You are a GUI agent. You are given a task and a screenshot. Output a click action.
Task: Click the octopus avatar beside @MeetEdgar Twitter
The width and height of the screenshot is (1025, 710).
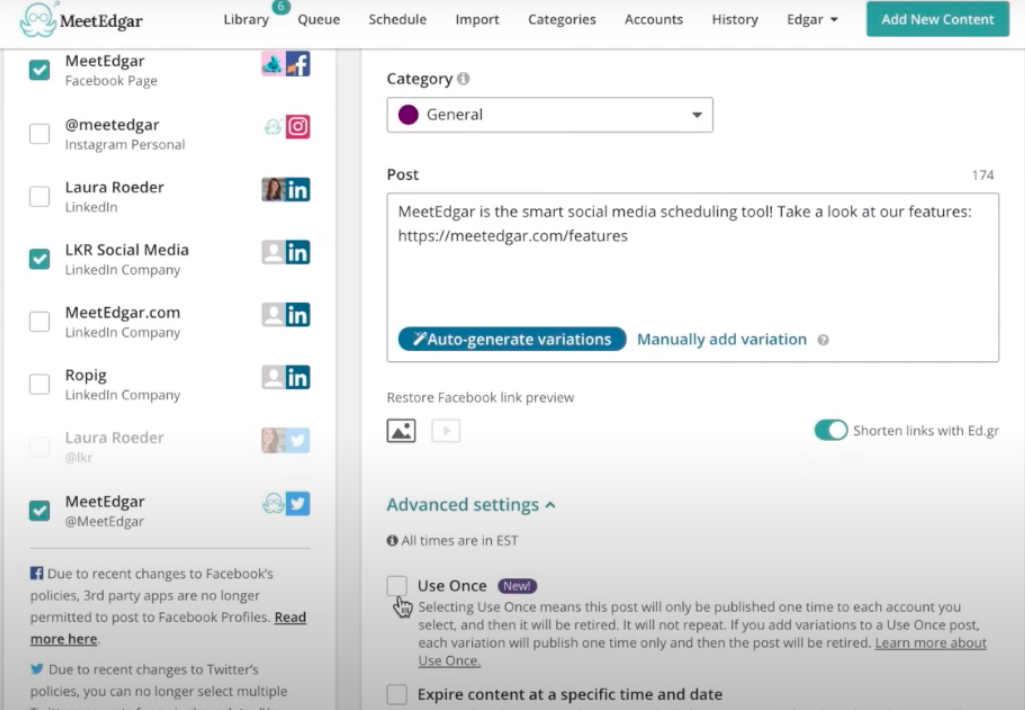tap(273, 503)
